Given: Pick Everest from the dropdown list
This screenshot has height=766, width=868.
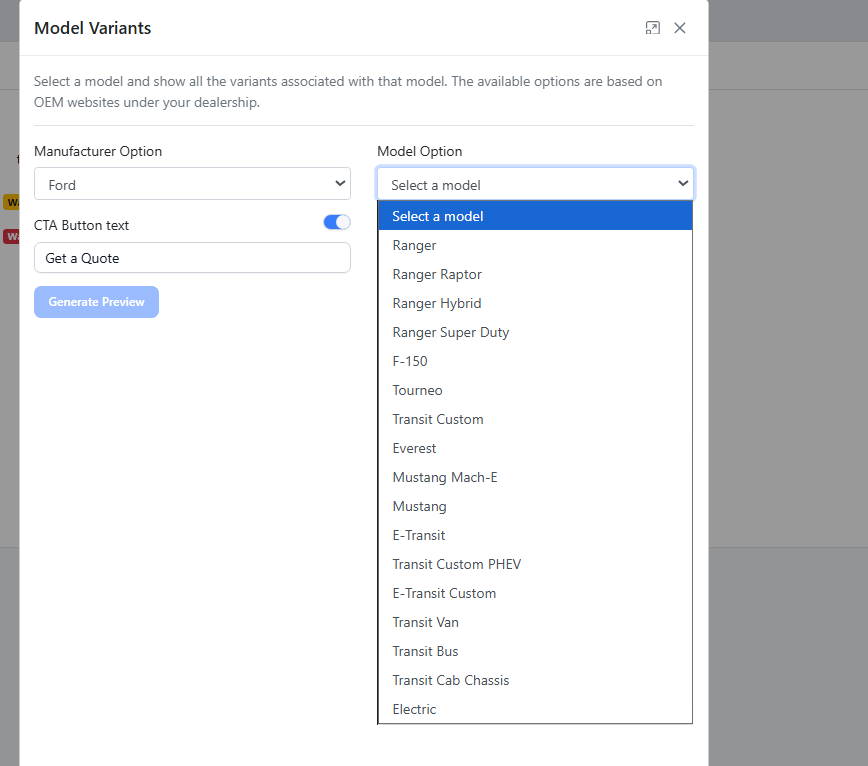Looking at the screenshot, I should pos(414,448).
